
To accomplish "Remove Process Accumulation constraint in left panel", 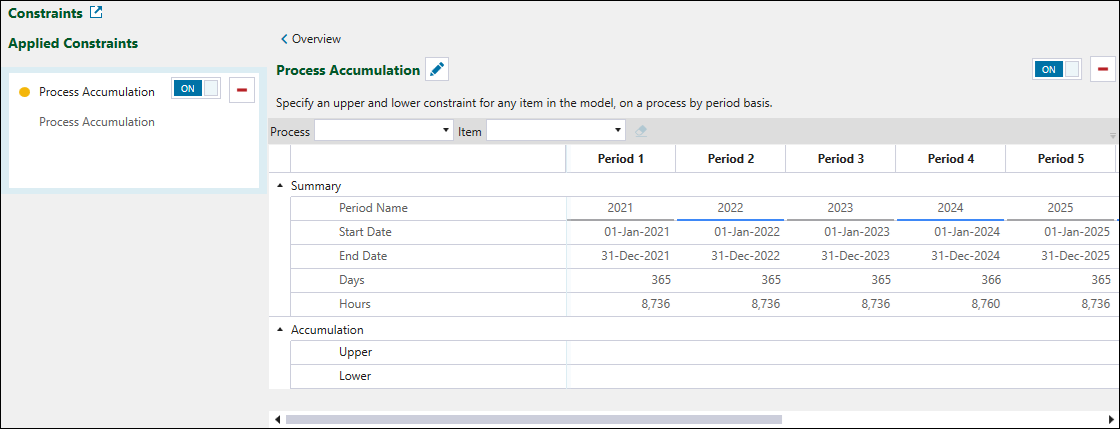I will coord(241,90).
